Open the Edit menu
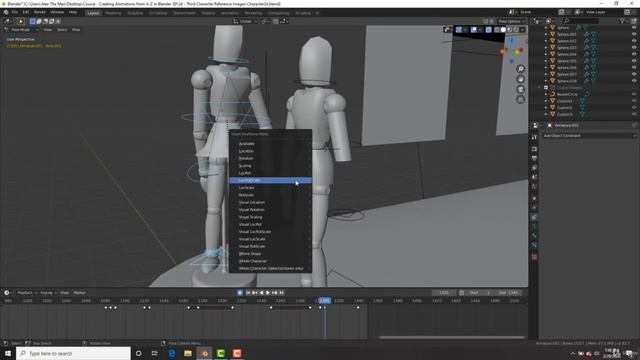 [x=26, y=12]
